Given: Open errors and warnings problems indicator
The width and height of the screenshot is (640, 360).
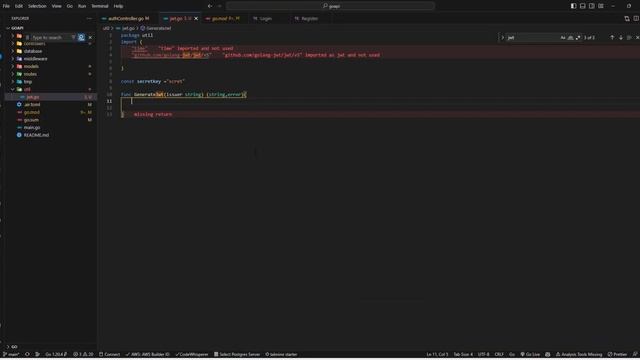Looking at the screenshot, I should pyautogui.click(x=83, y=354).
